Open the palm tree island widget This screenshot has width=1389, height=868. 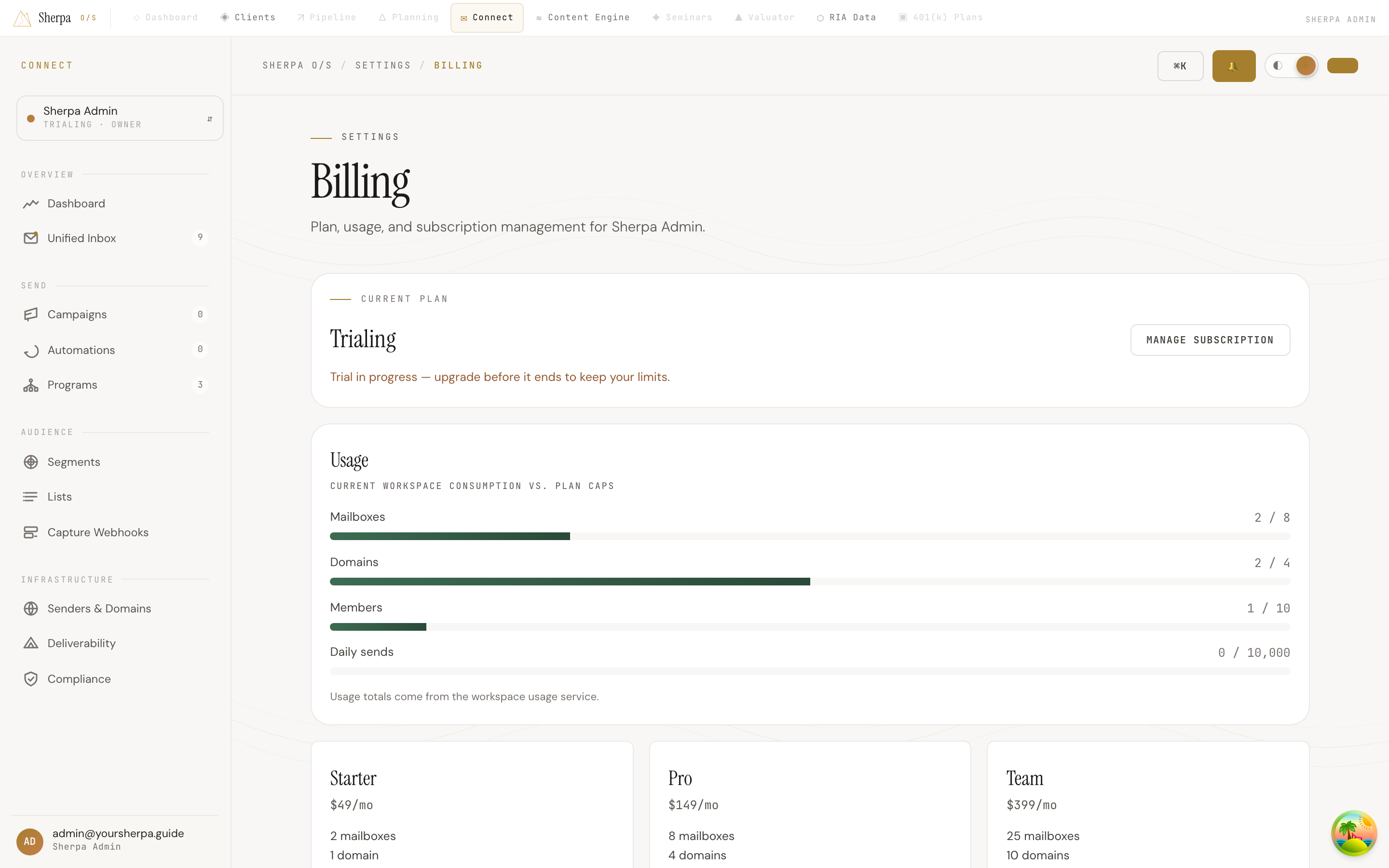point(1353,832)
